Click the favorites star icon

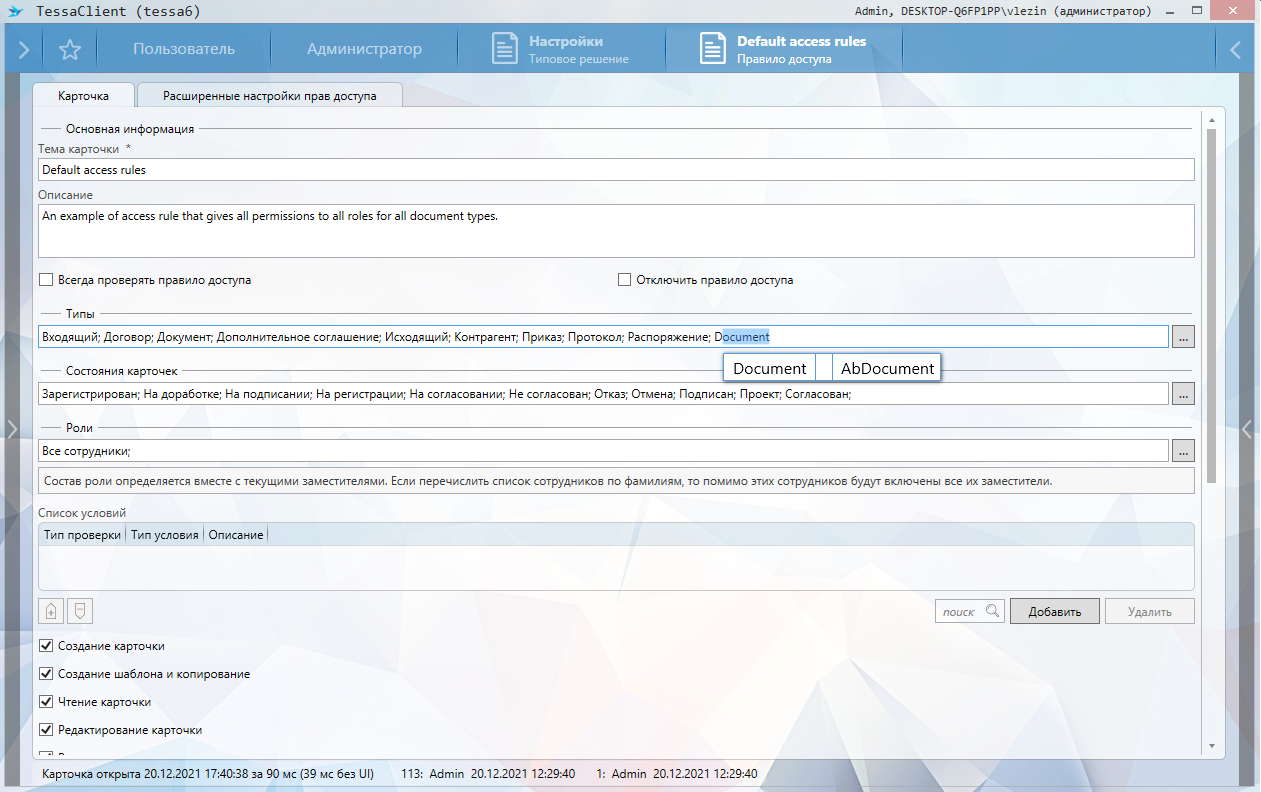coord(69,49)
